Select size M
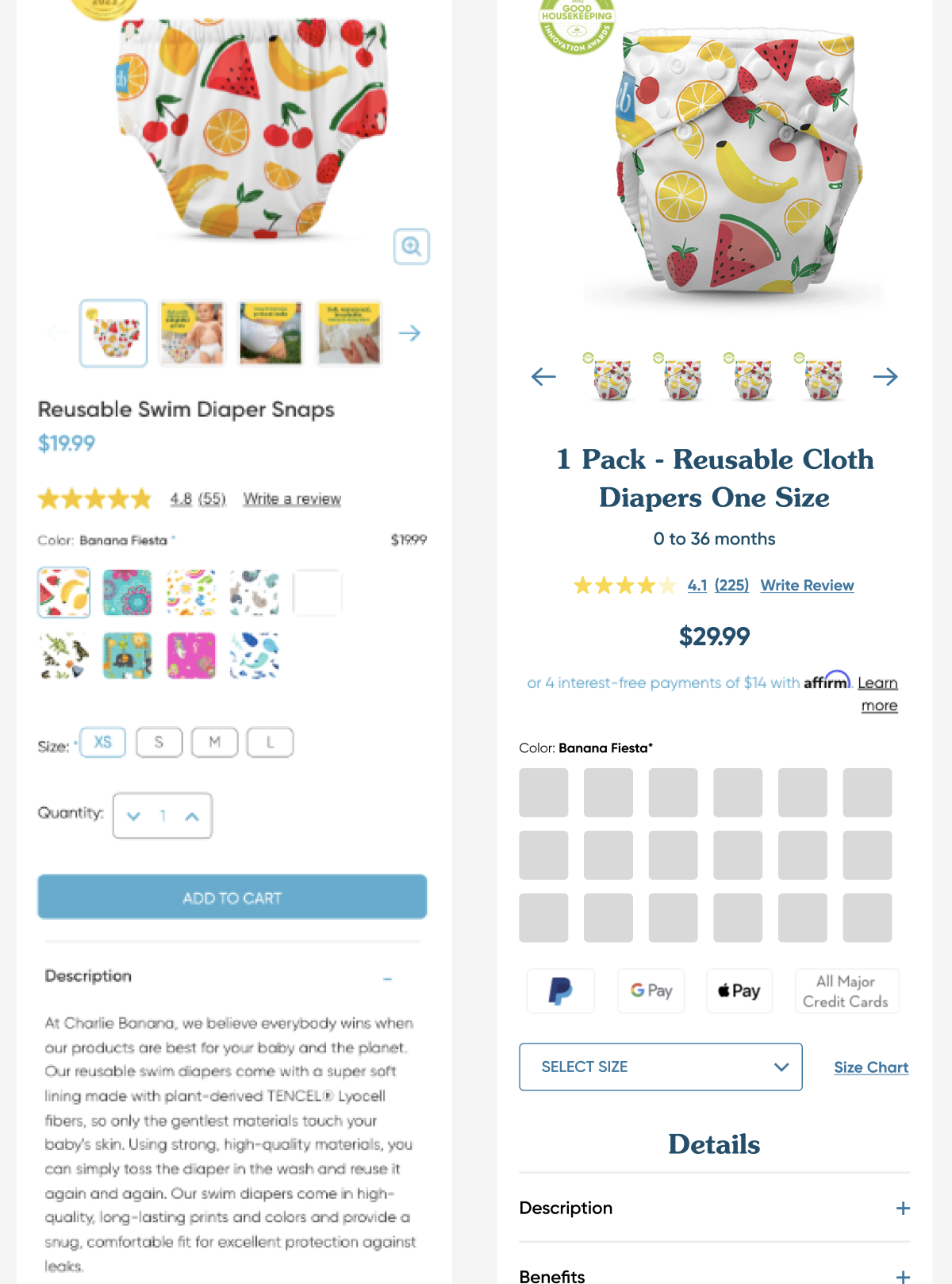The image size is (952, 1284). coord(214,743)
